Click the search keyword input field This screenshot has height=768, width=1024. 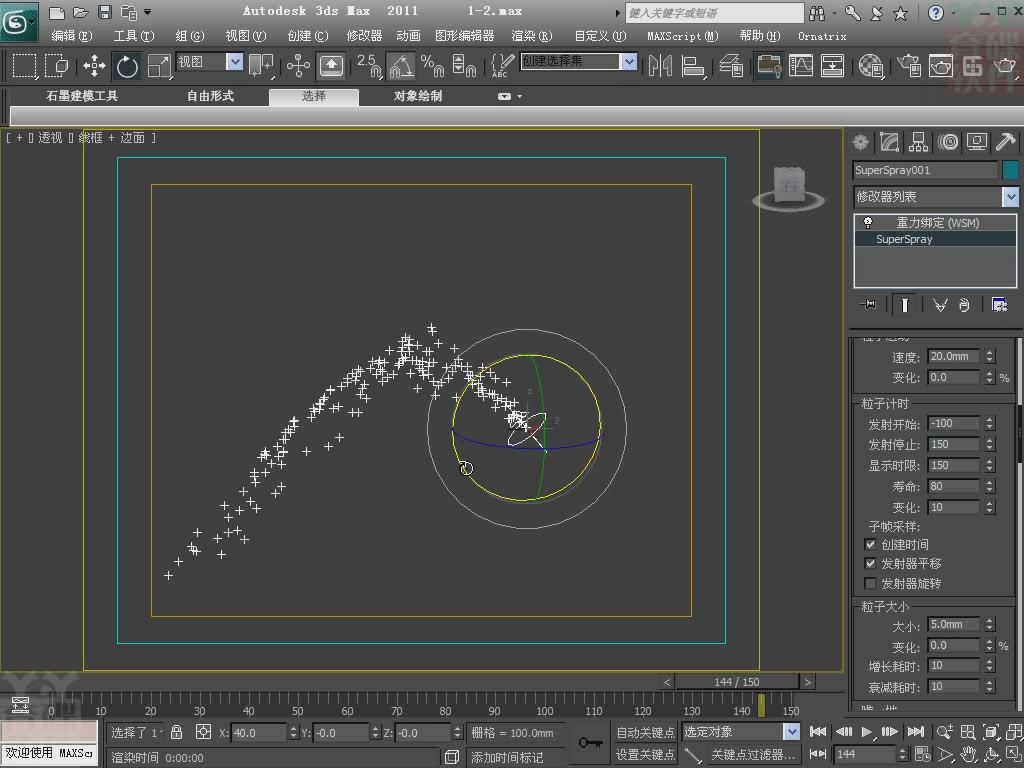click(714, 12)
